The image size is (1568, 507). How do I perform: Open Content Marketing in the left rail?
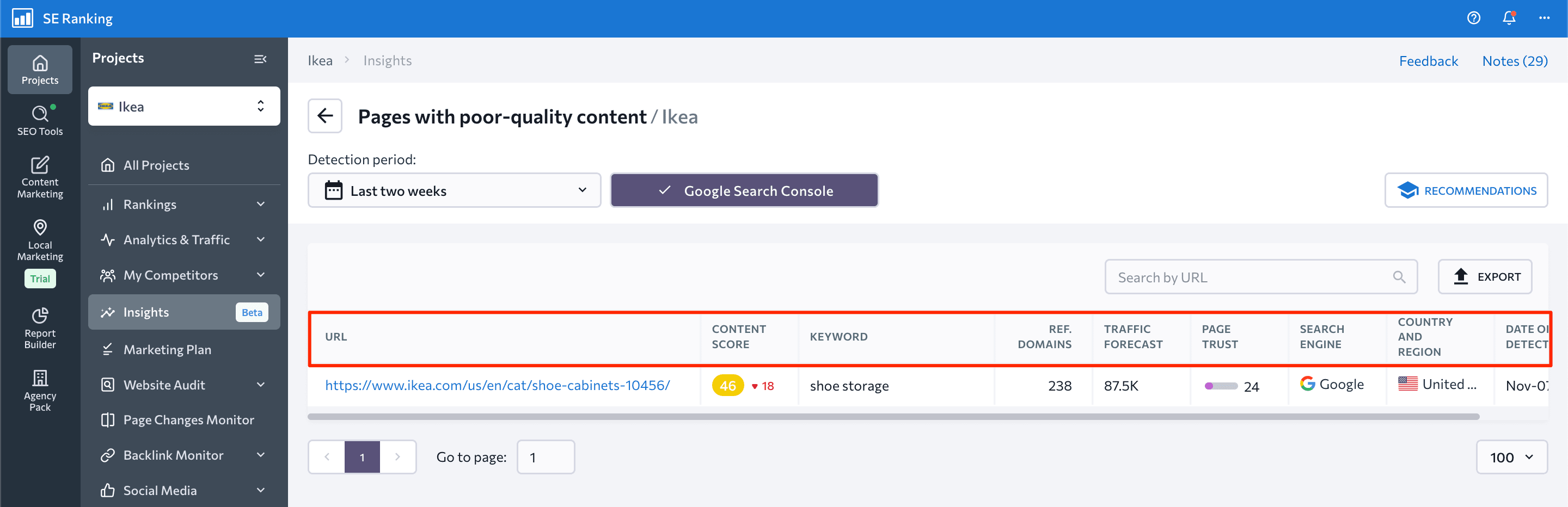click(40, 177)
